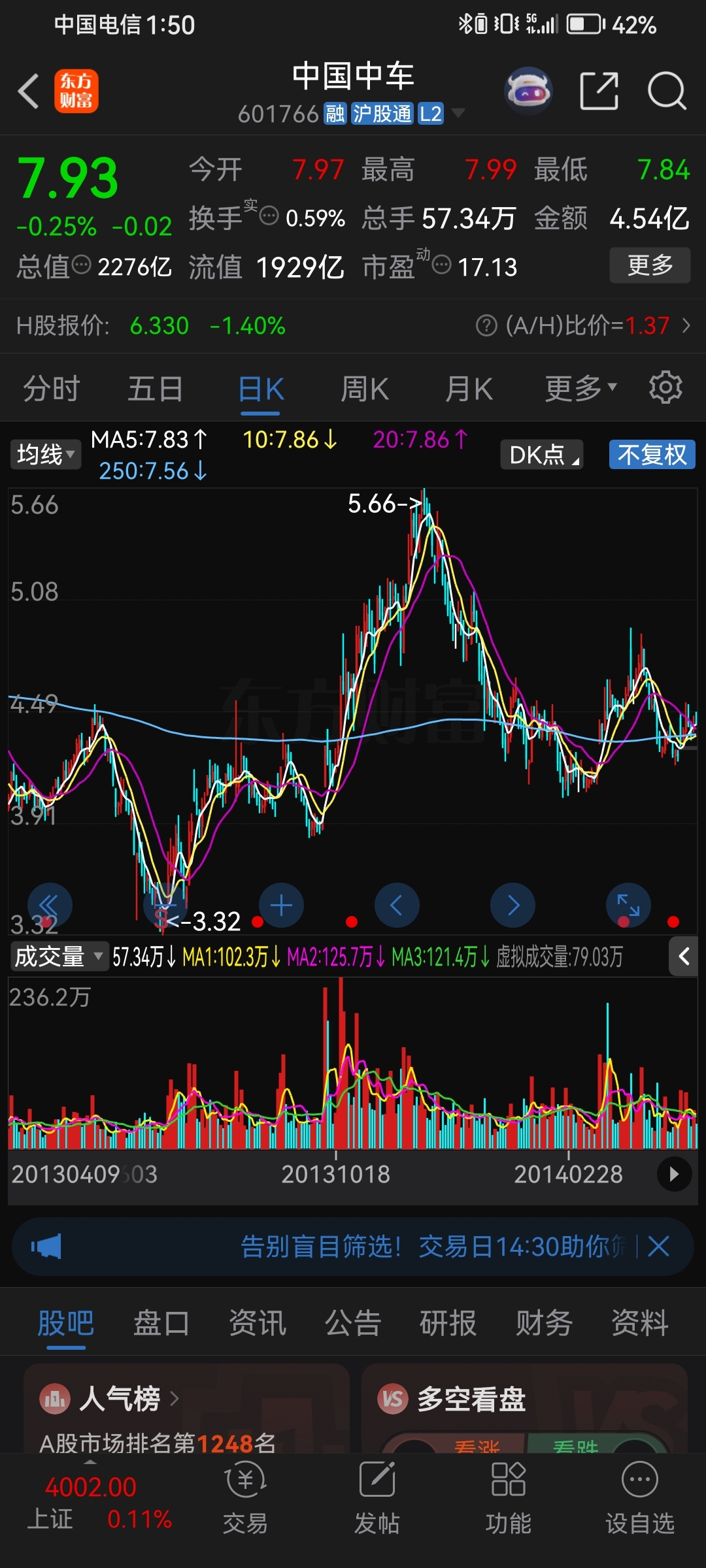Open the search magnifier icon
The width and height of the screenshot is (706, 1568).
point(667,91)
